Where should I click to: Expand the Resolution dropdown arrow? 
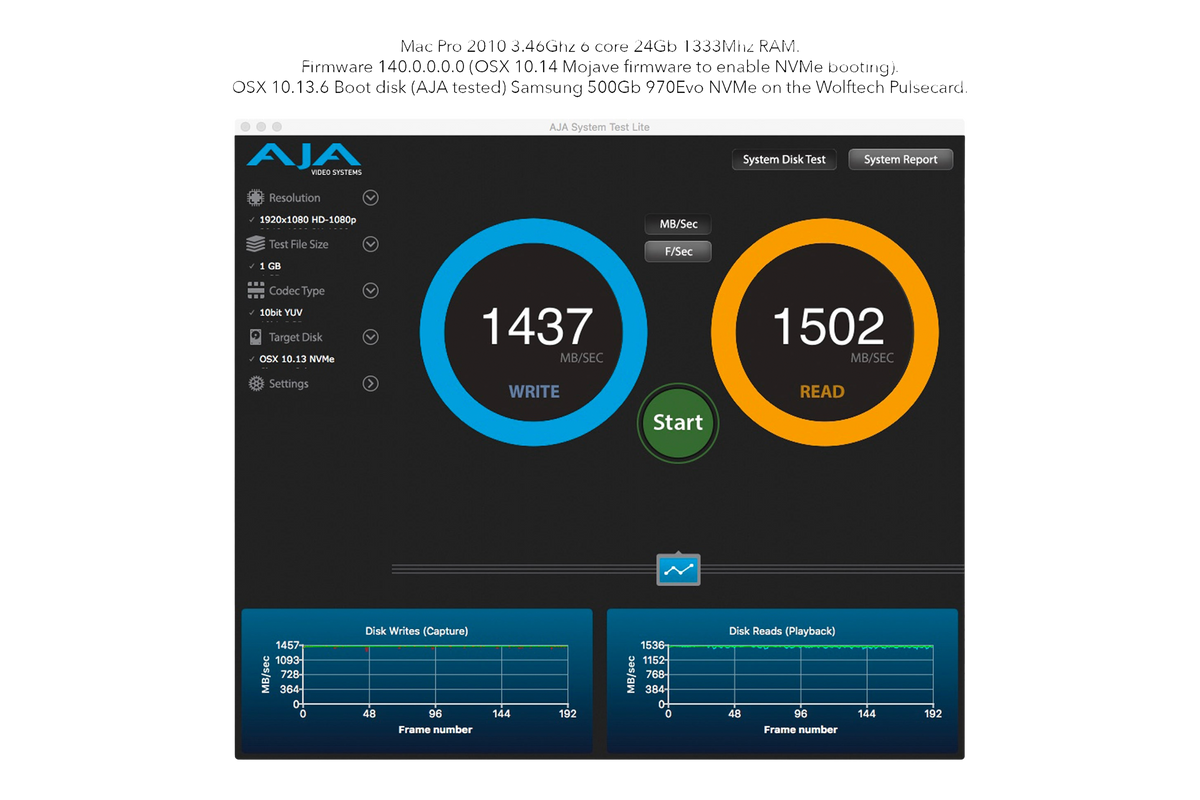click(370, 198)
